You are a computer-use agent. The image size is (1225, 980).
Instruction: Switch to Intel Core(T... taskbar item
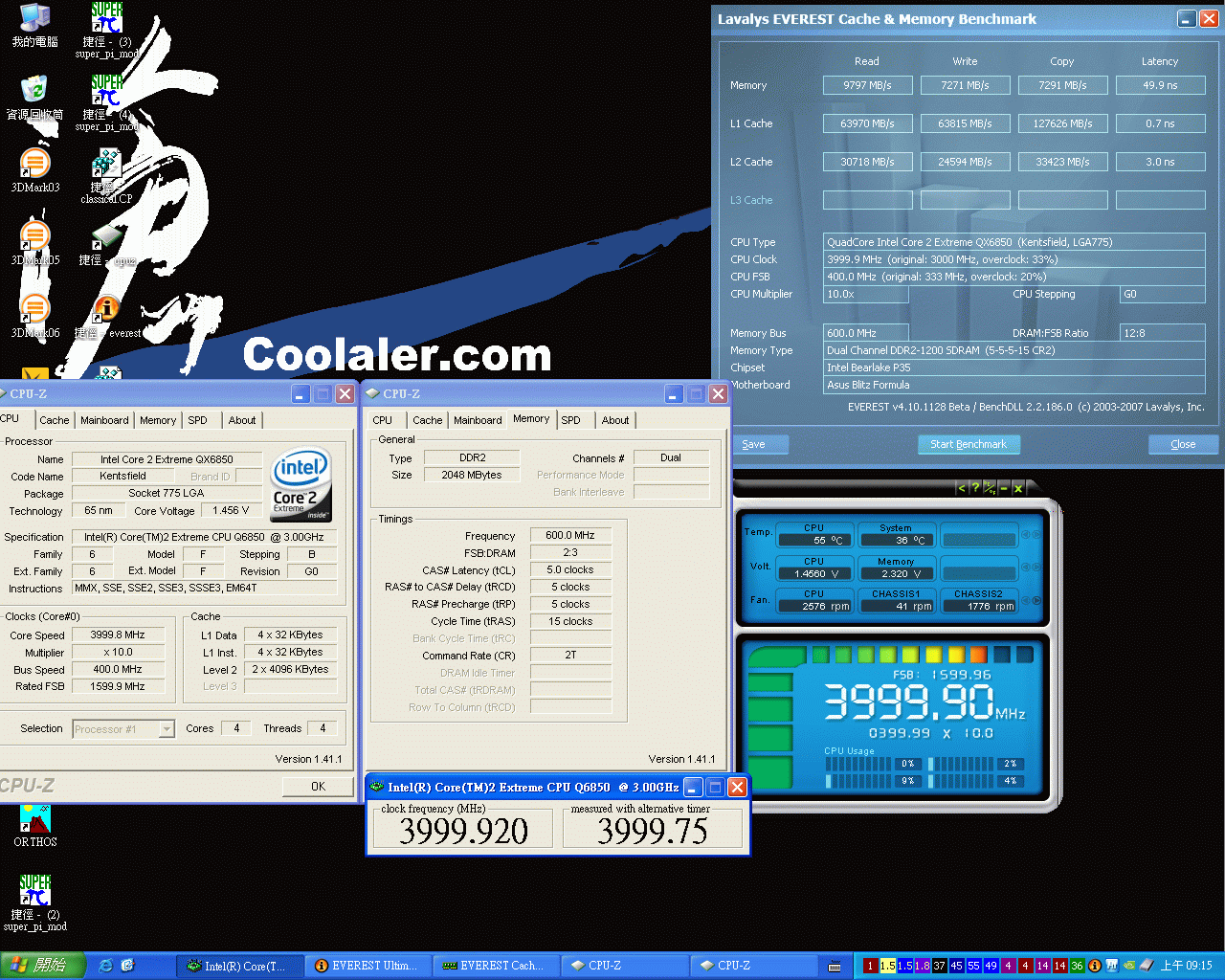coord(242,966)
